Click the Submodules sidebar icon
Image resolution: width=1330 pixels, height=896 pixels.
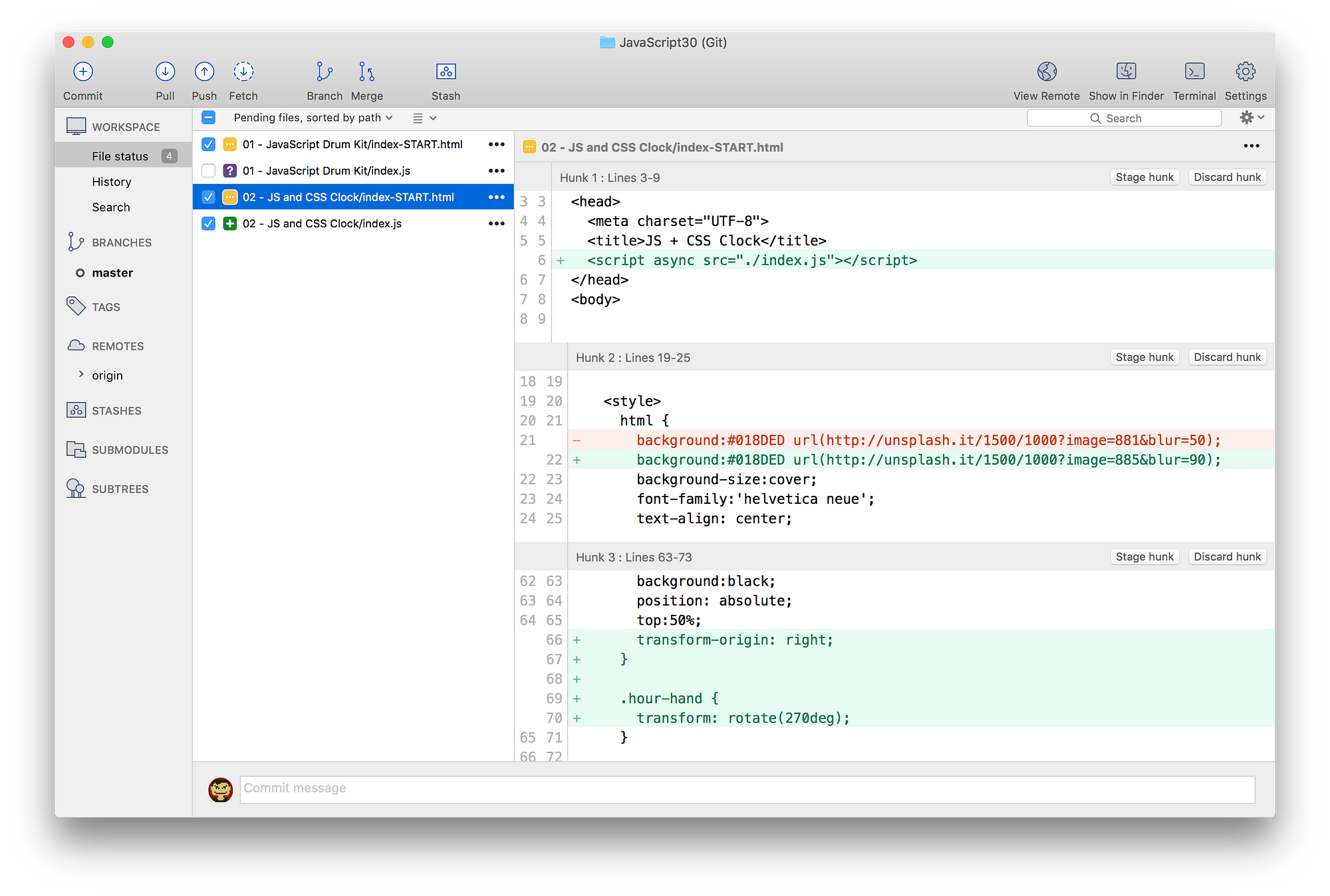pyautogui.click(x=76, y=449)
